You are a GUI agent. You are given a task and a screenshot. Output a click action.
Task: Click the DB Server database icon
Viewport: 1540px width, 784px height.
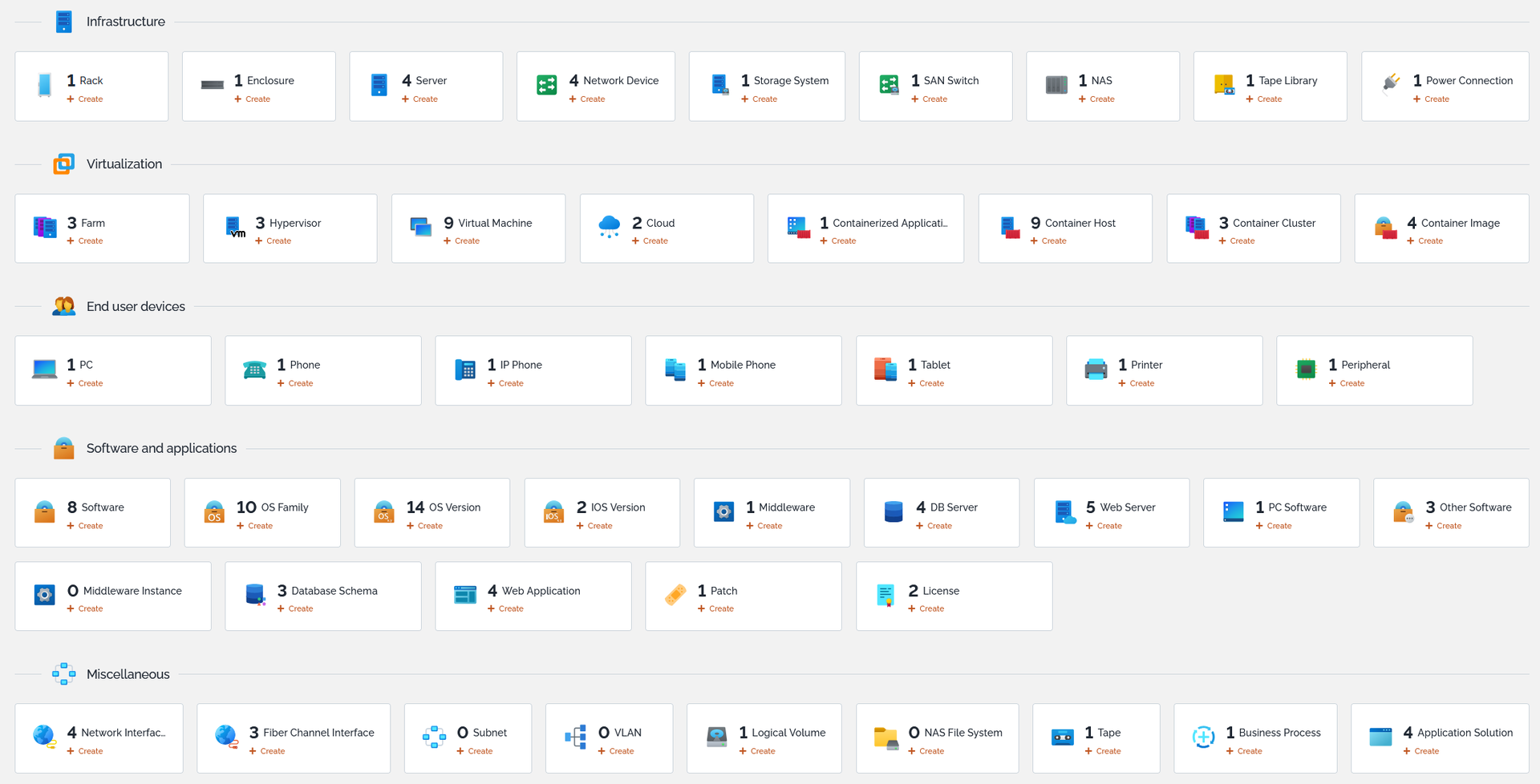pyautogui.click(x=894, y=511)
